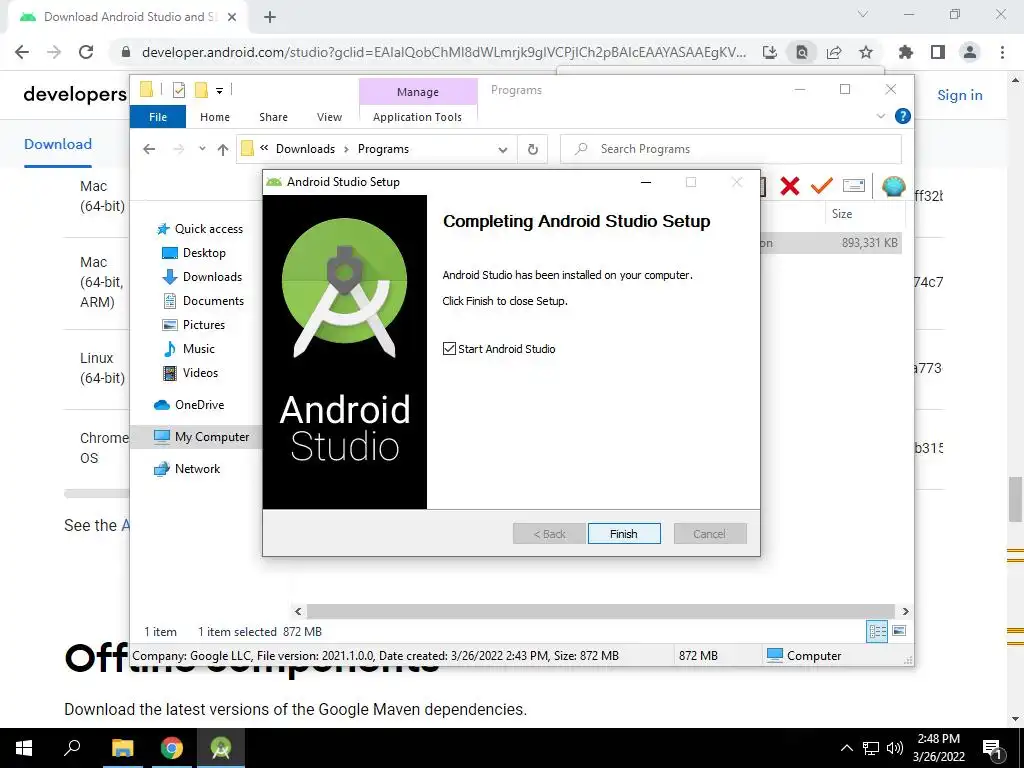This screenshot has width=1024, height=768.
Task: Select the Manage contextual tab
Action: point(418,92)
